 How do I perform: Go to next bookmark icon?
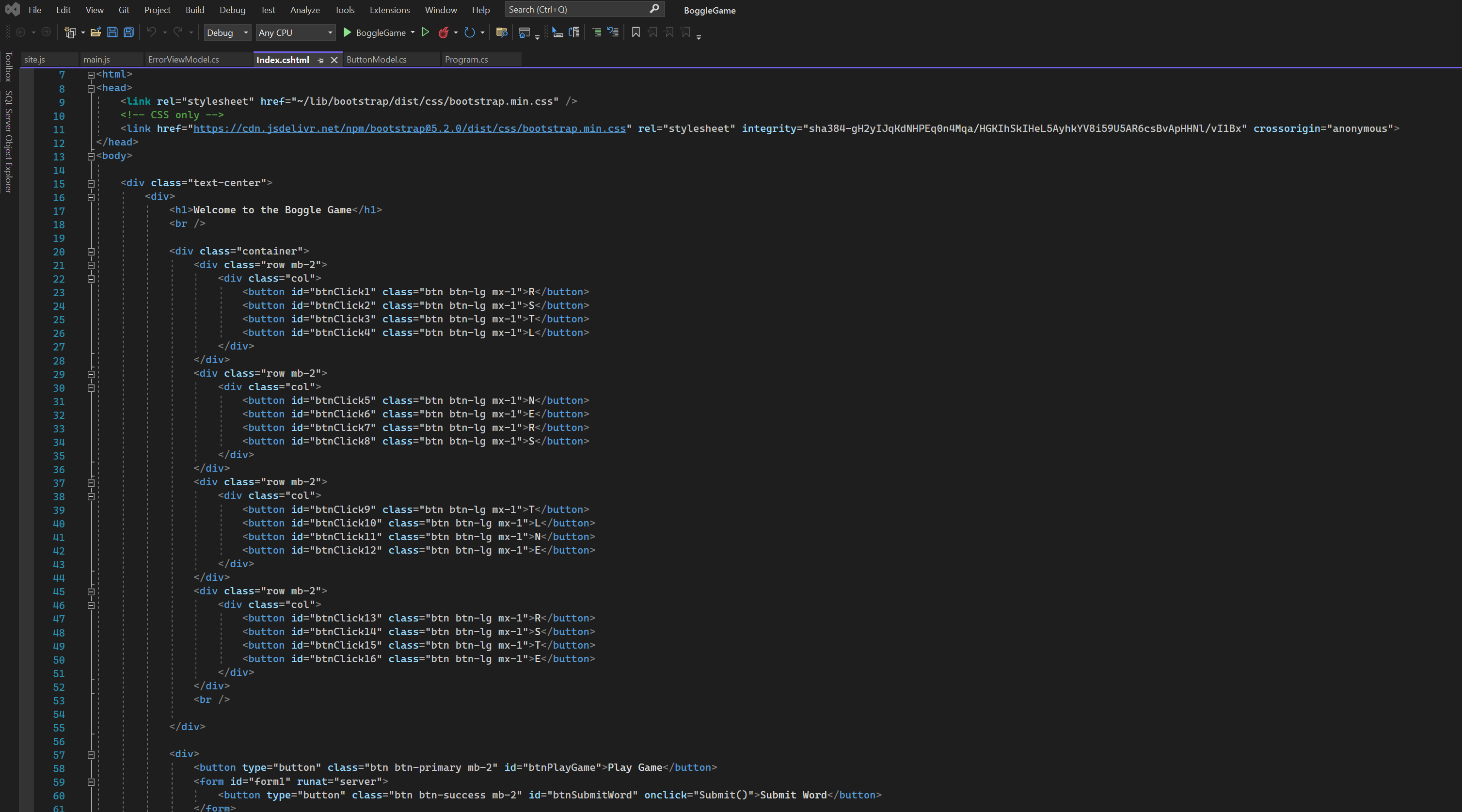pos(669,32)
